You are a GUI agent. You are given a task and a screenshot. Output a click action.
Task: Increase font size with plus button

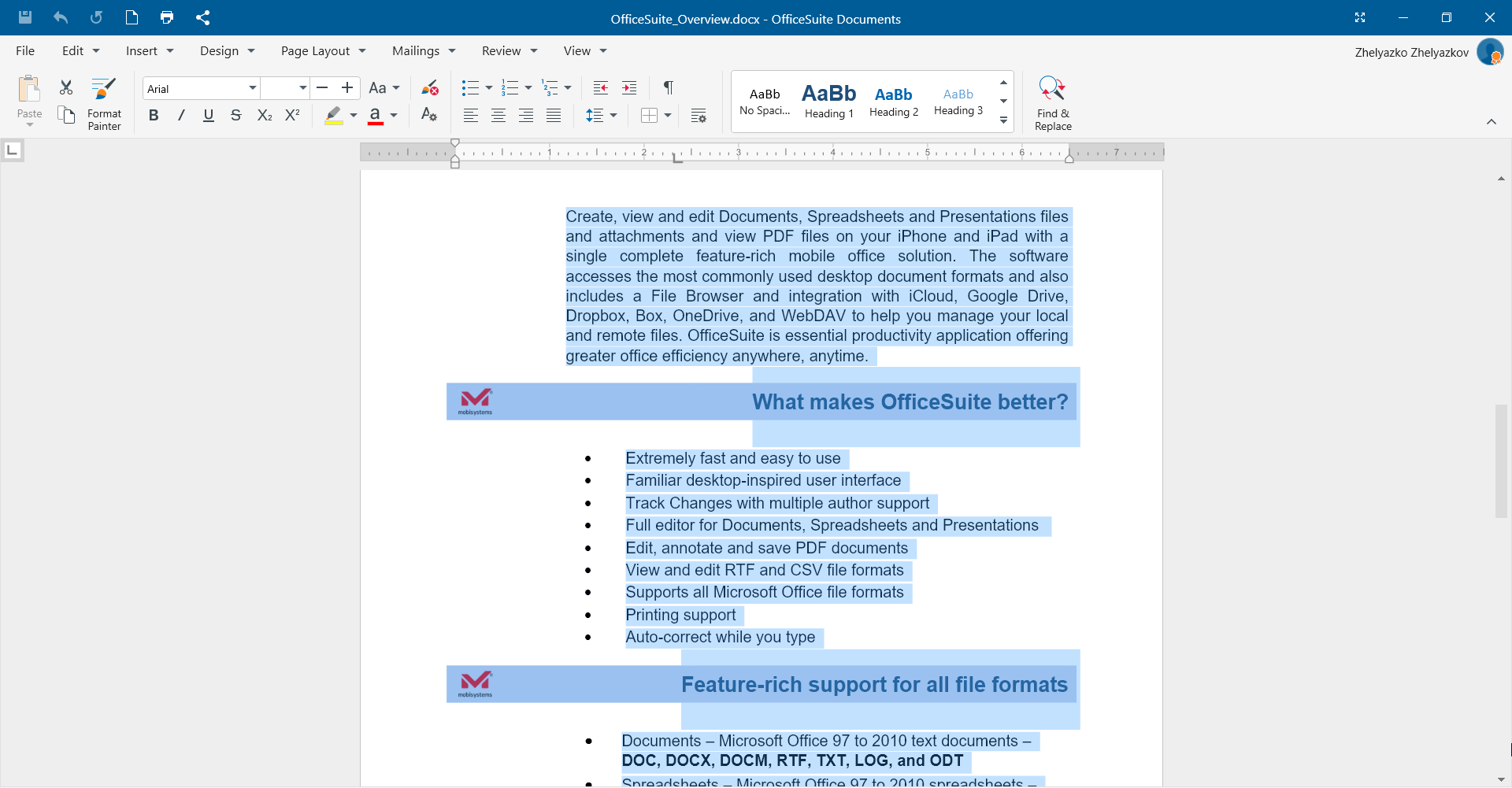[x=347, y=87]
